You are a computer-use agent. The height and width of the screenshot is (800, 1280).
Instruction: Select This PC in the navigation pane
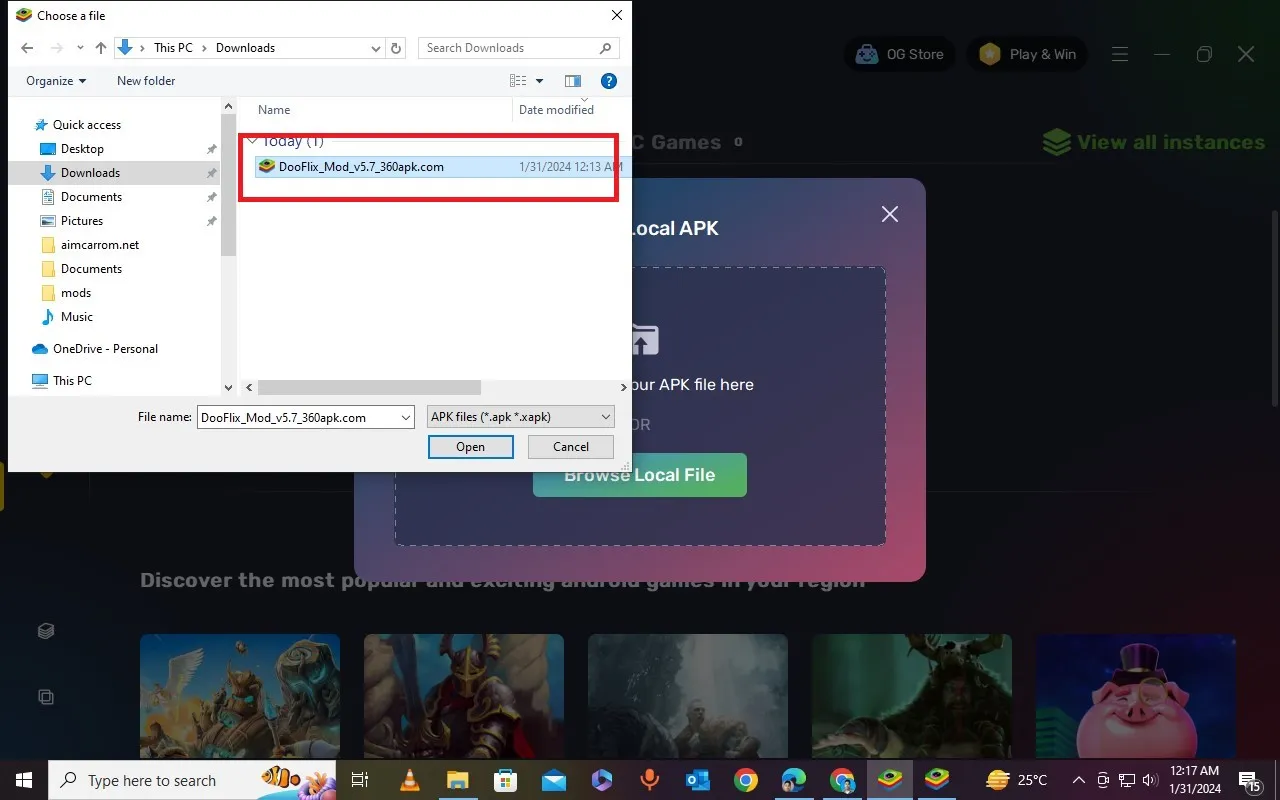[72, 381]
